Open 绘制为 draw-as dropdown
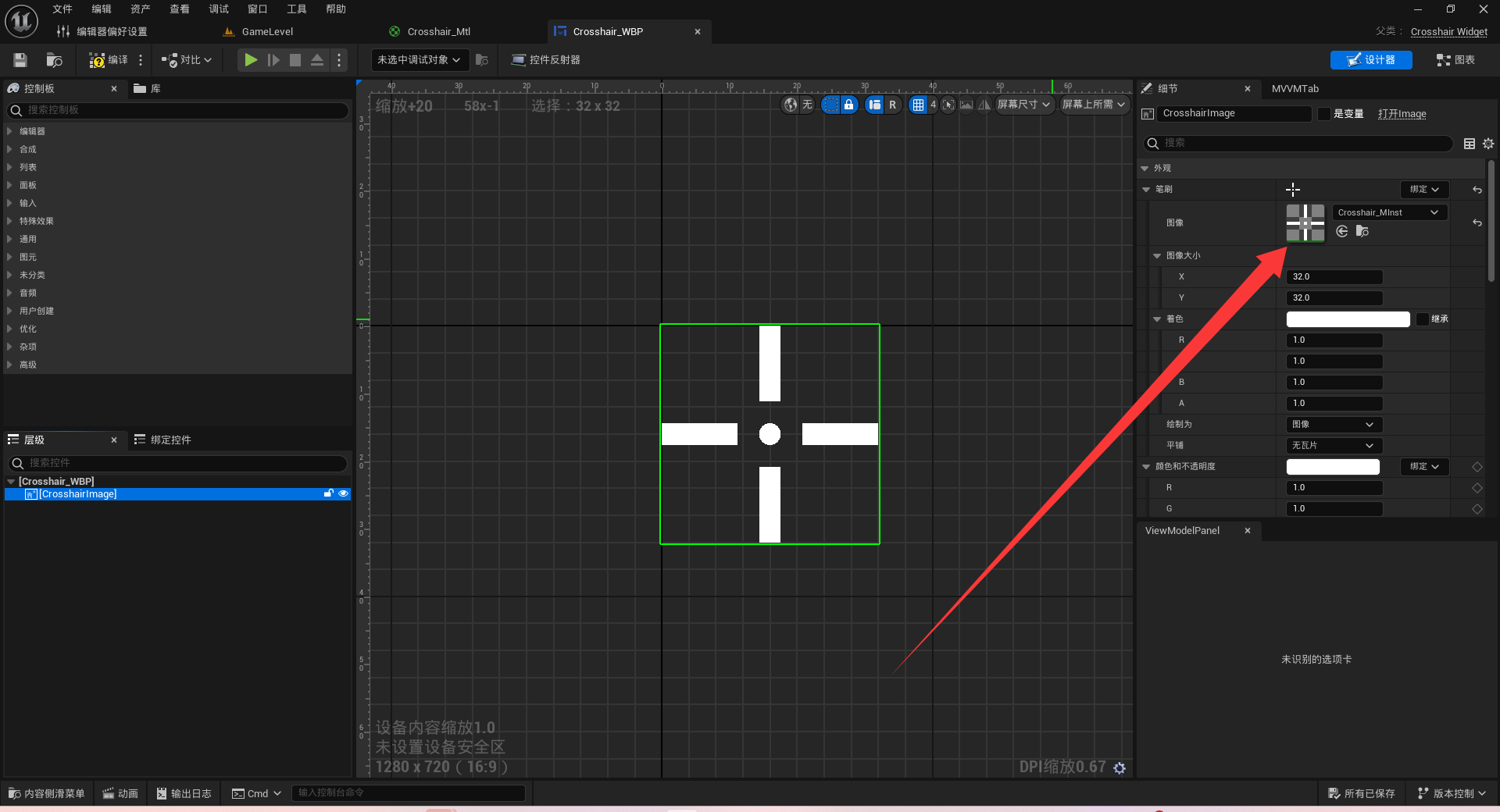 (x=1334, y=425)
